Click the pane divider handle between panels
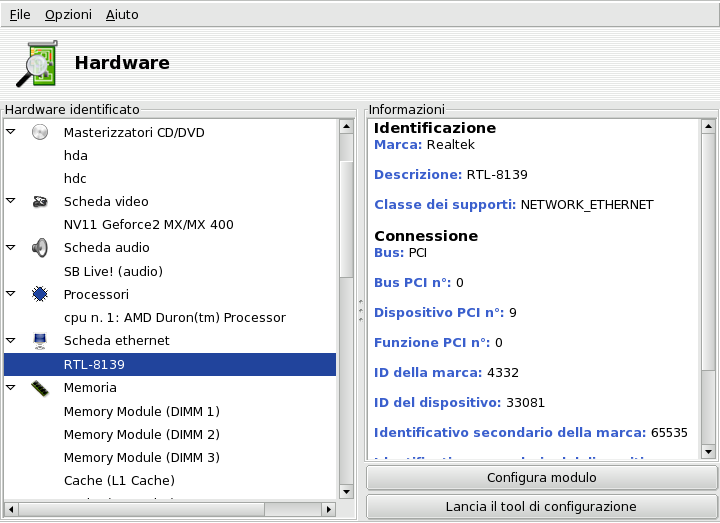Image resolution: width=720 pixels, height=523 pixels. tap(360, 310)
